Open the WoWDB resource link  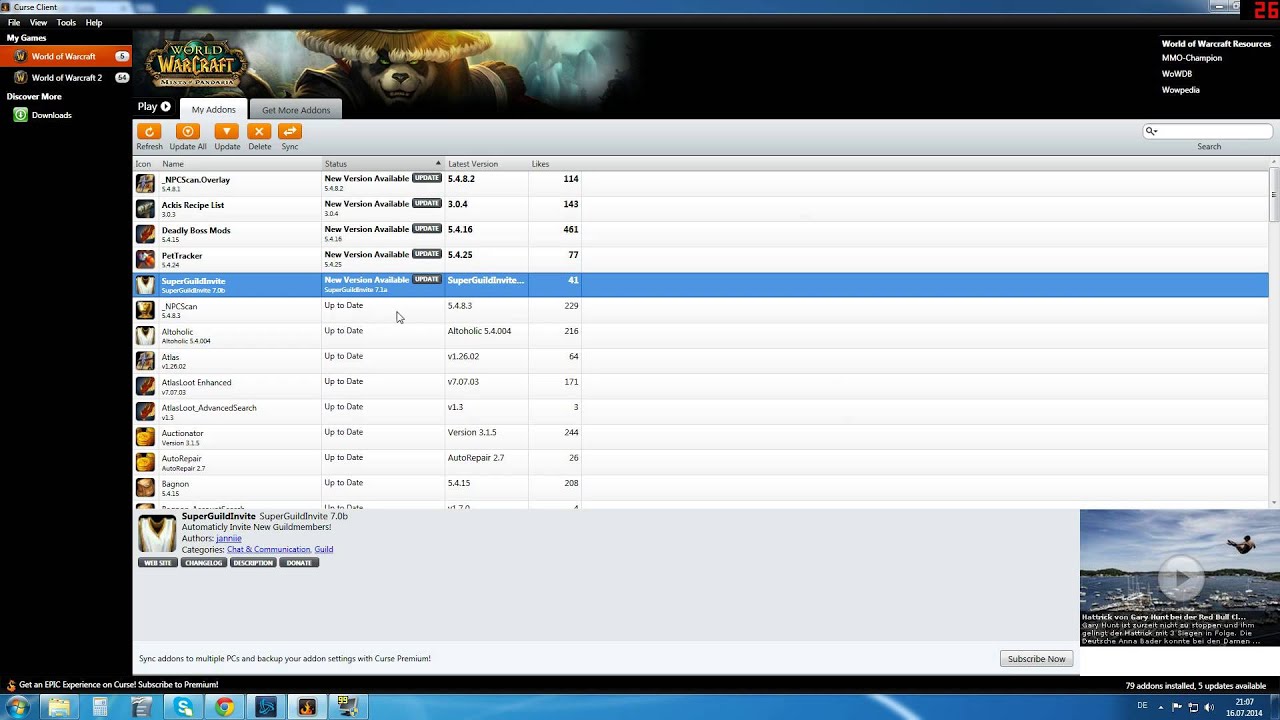1177,74
